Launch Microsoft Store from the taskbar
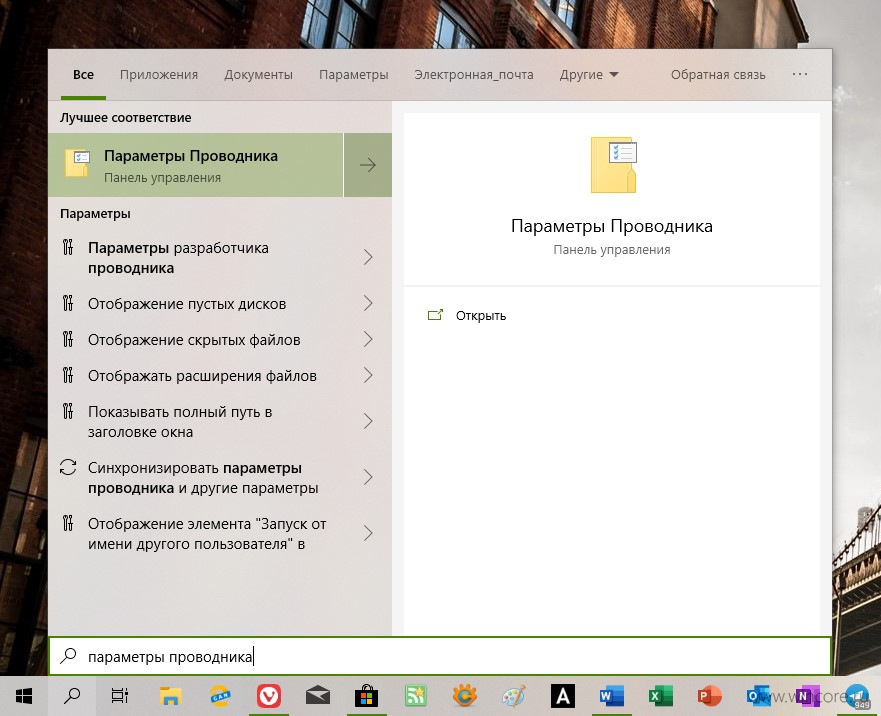Viewport: 881px width, 716px height. (366, 696)
